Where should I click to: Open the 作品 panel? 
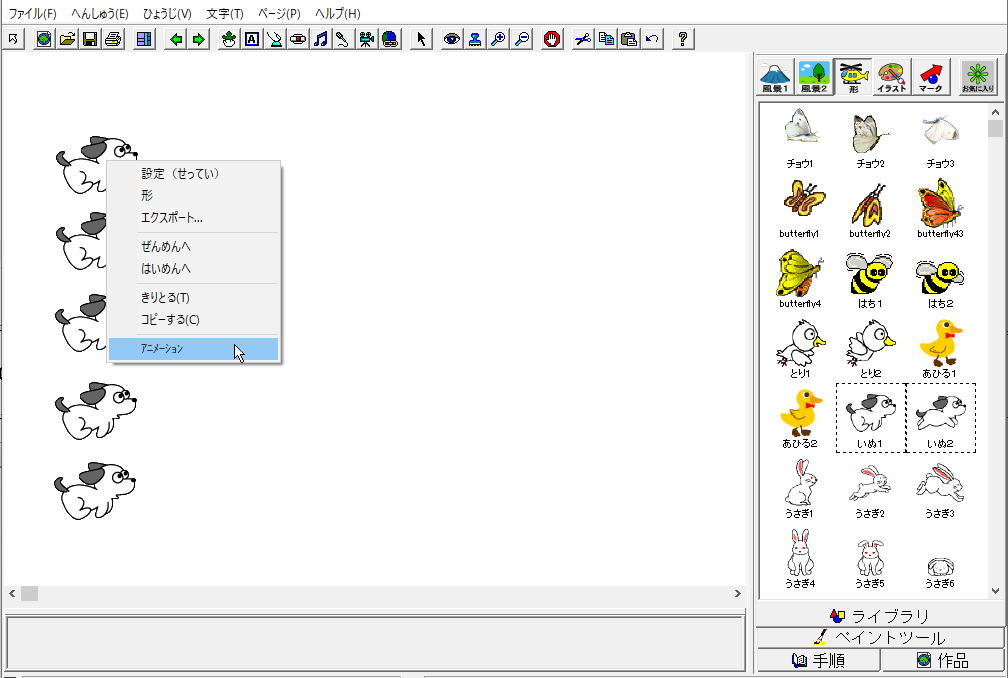pos(943,660)
